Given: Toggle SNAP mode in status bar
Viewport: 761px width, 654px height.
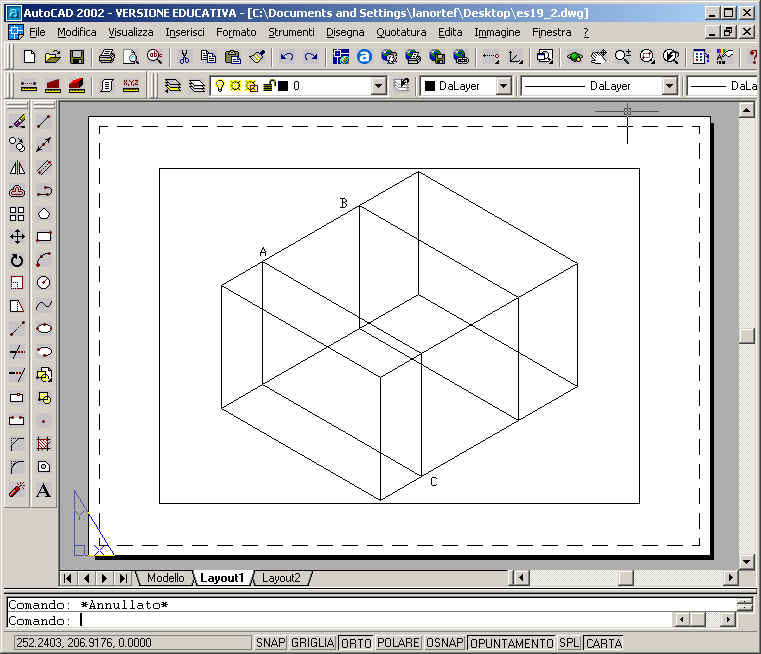Looking at the screenshot, I should 270,643.
